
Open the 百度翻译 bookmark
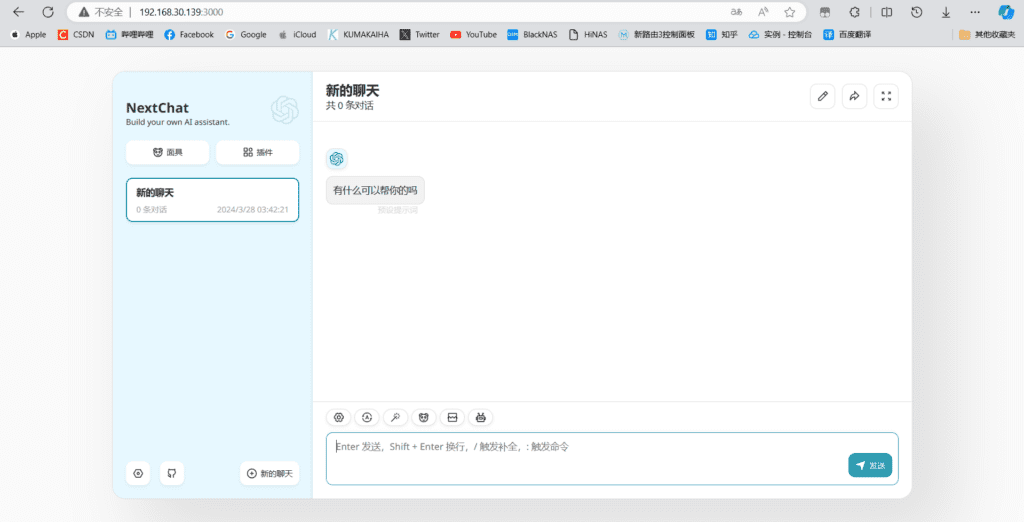(847, 35)
